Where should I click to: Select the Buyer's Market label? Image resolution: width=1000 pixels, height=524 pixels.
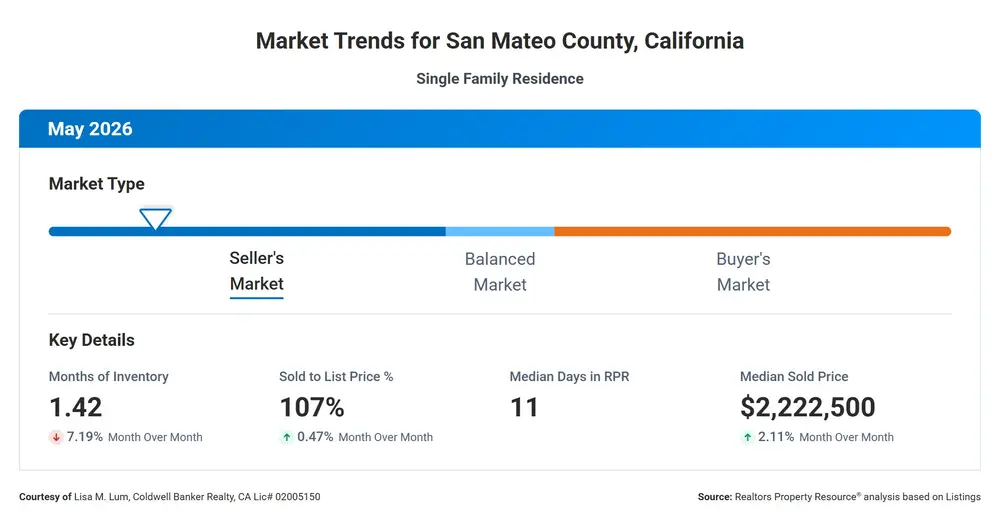coord(743,272)
